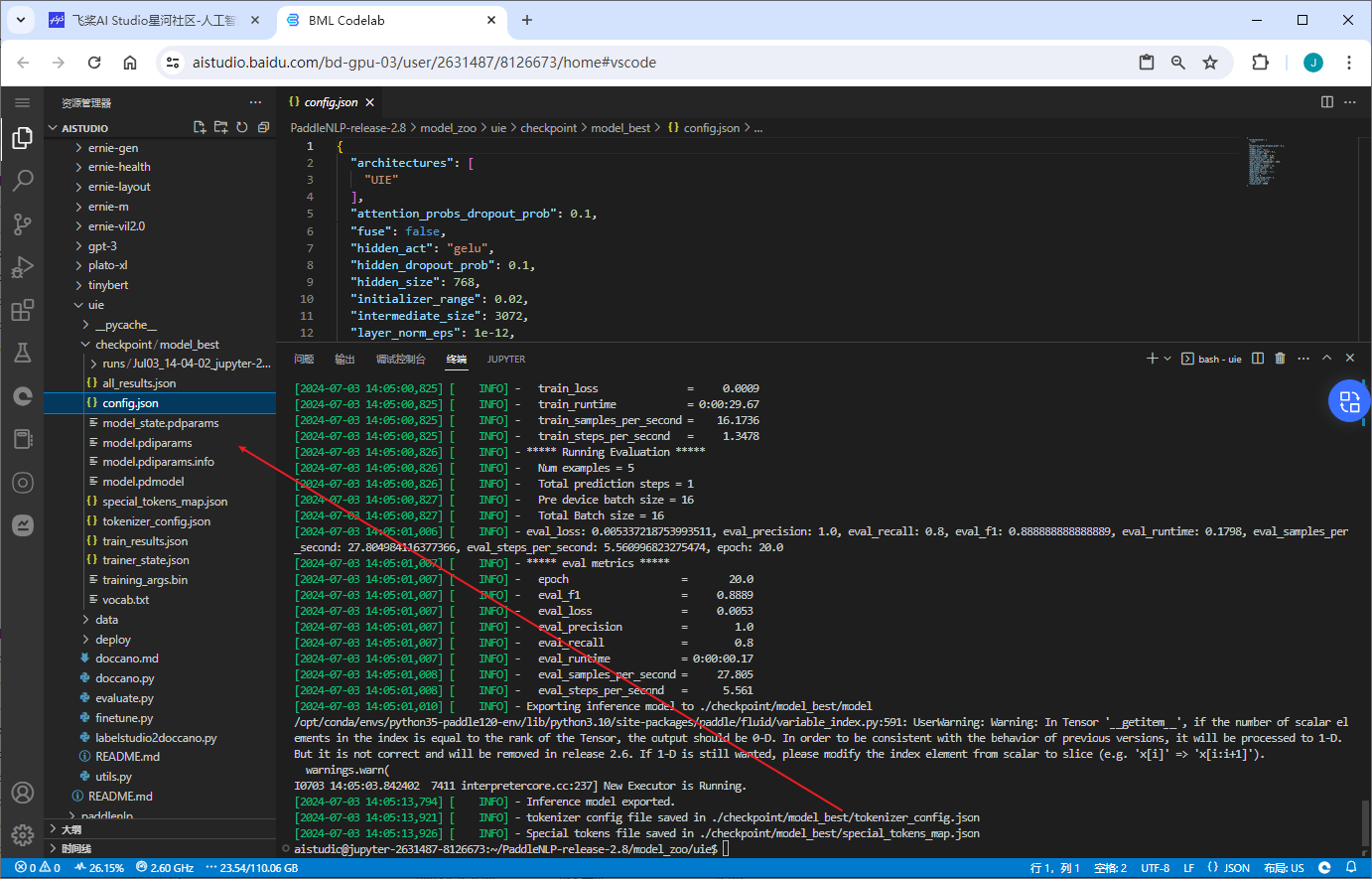This screenshot has height=879, width=1372.
Task: Add a new terminal with plus icon
Action: coord(1152,359)
